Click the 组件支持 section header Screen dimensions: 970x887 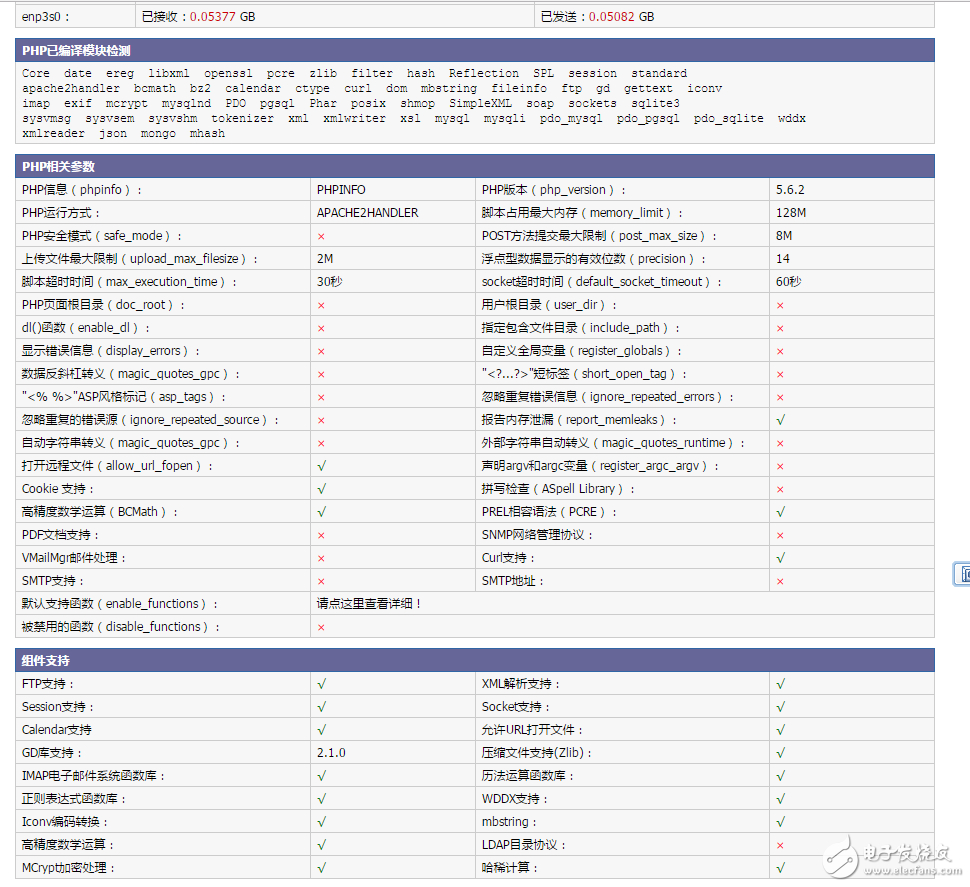point(46,661)
